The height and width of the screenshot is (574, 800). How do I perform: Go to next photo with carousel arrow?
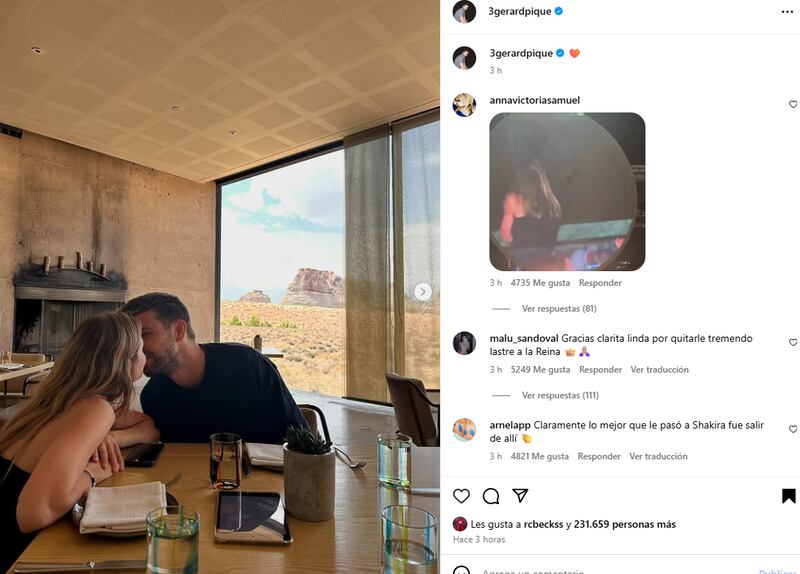pyautogui.click(x=422, y=292)
